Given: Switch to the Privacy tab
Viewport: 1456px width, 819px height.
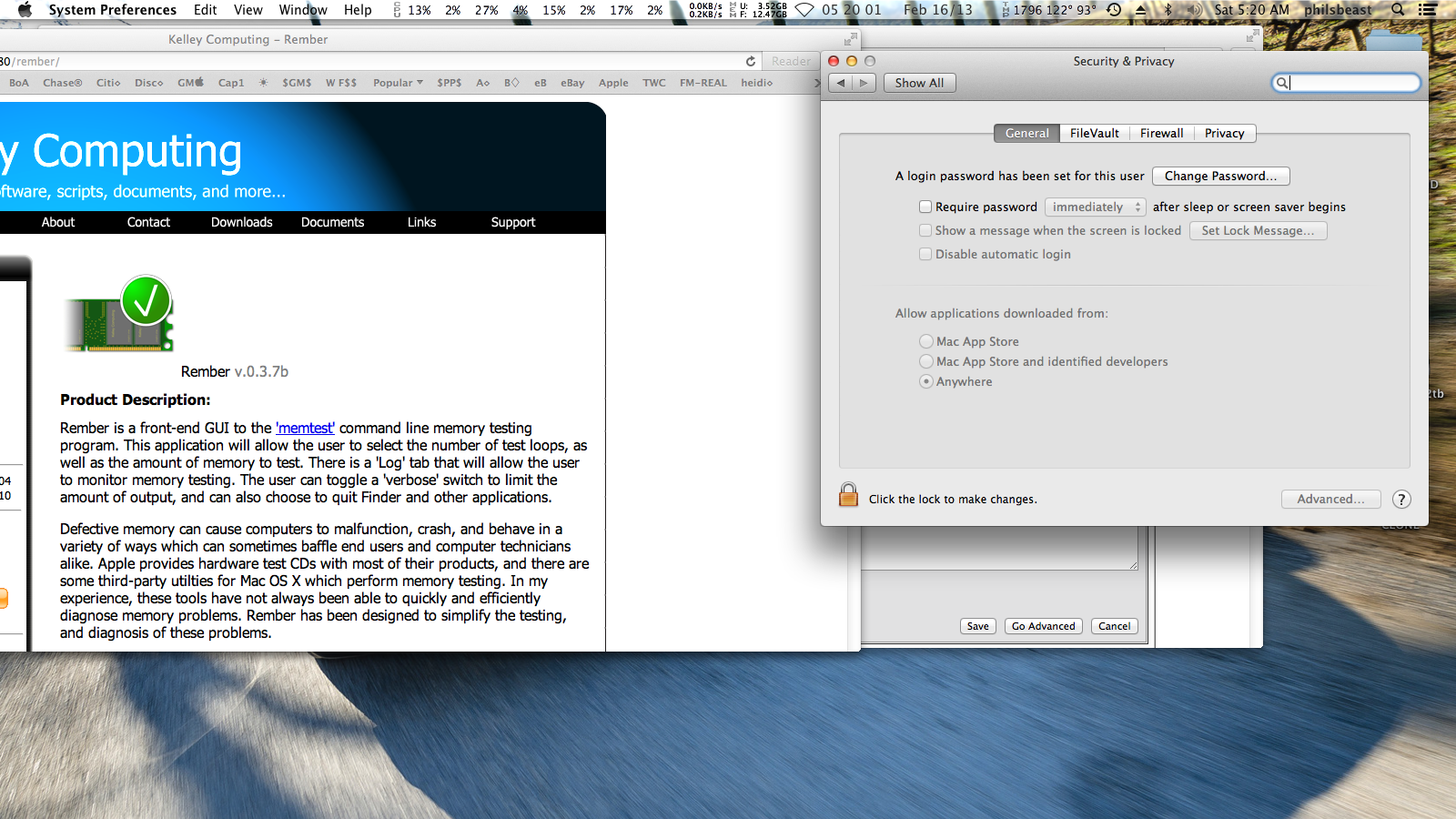Looking at the screenshot, I should 1225,133.
